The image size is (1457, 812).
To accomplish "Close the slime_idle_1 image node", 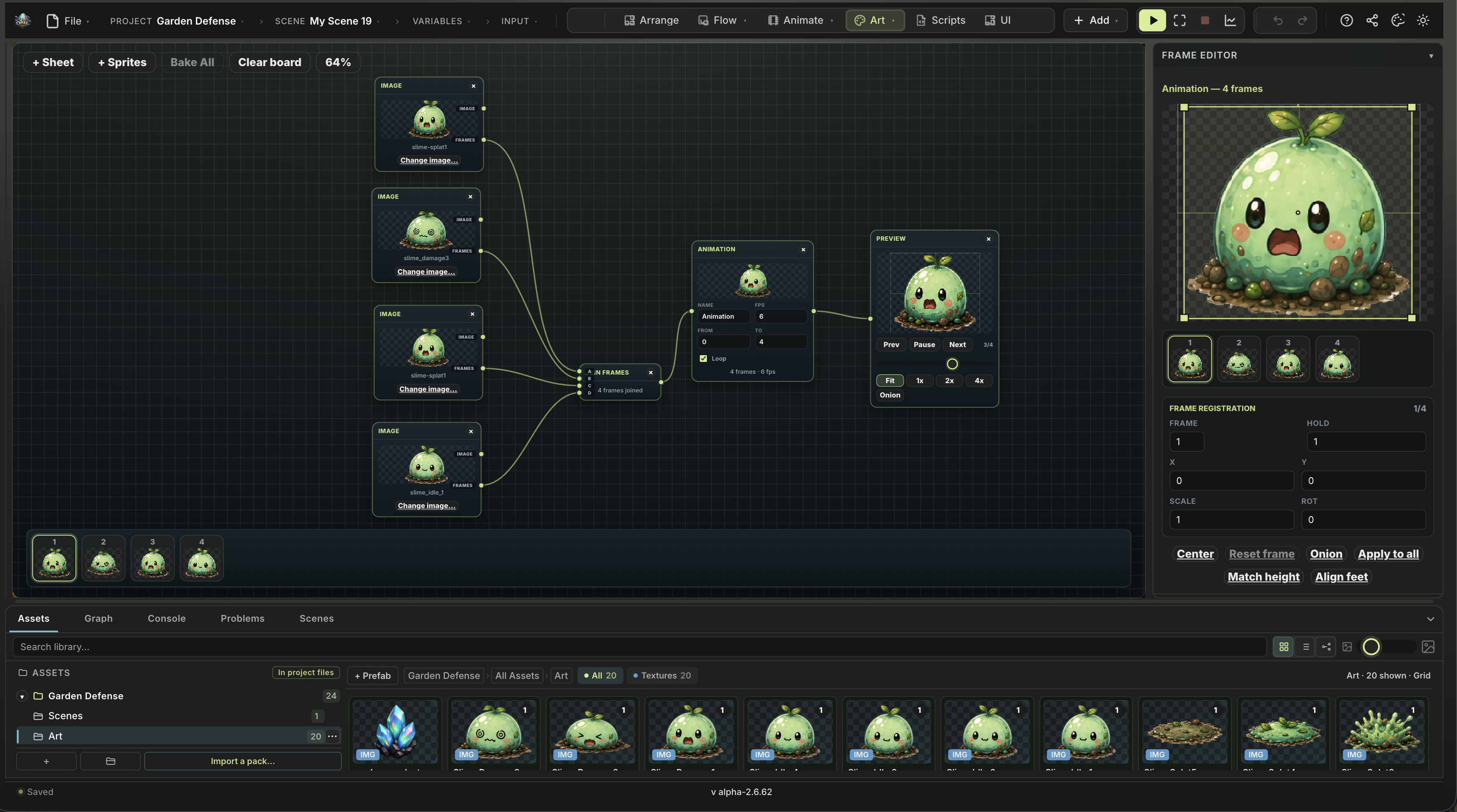I will 471,431.
